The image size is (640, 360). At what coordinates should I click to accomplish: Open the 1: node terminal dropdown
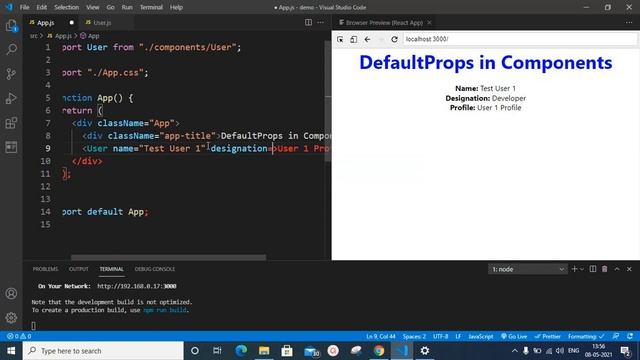527,269
